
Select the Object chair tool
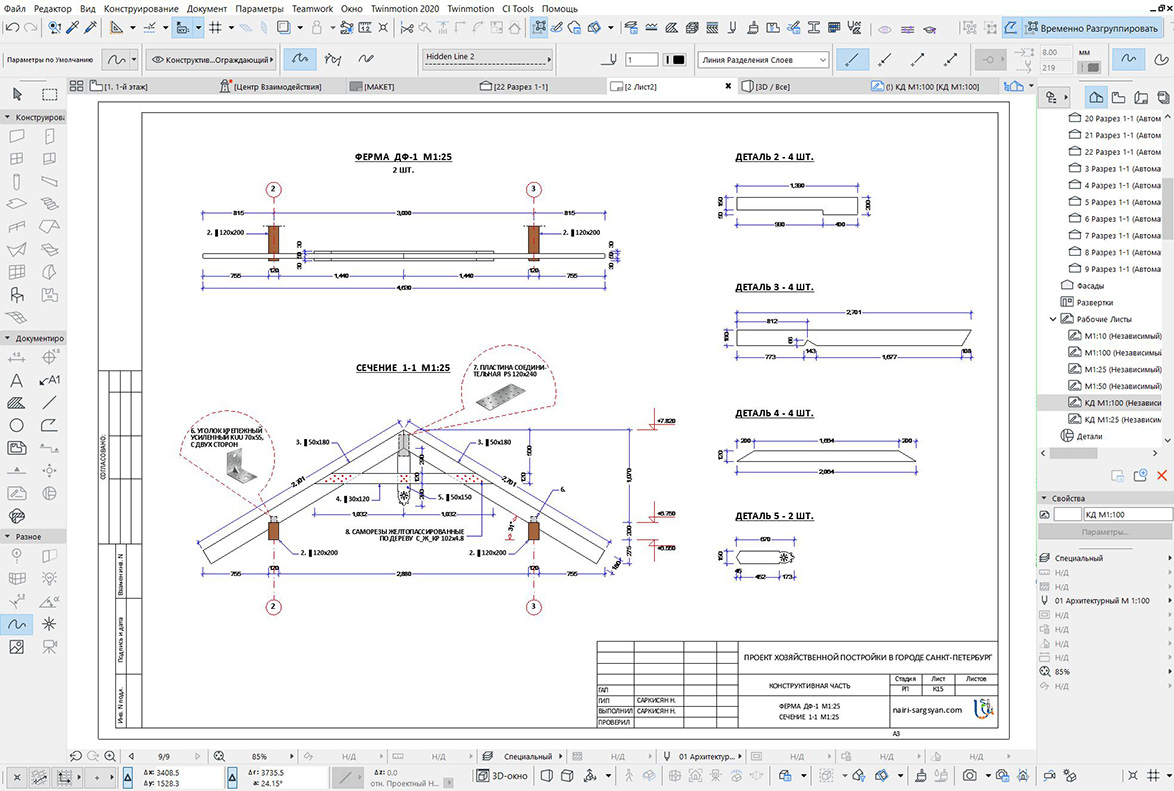pos(16,294)
